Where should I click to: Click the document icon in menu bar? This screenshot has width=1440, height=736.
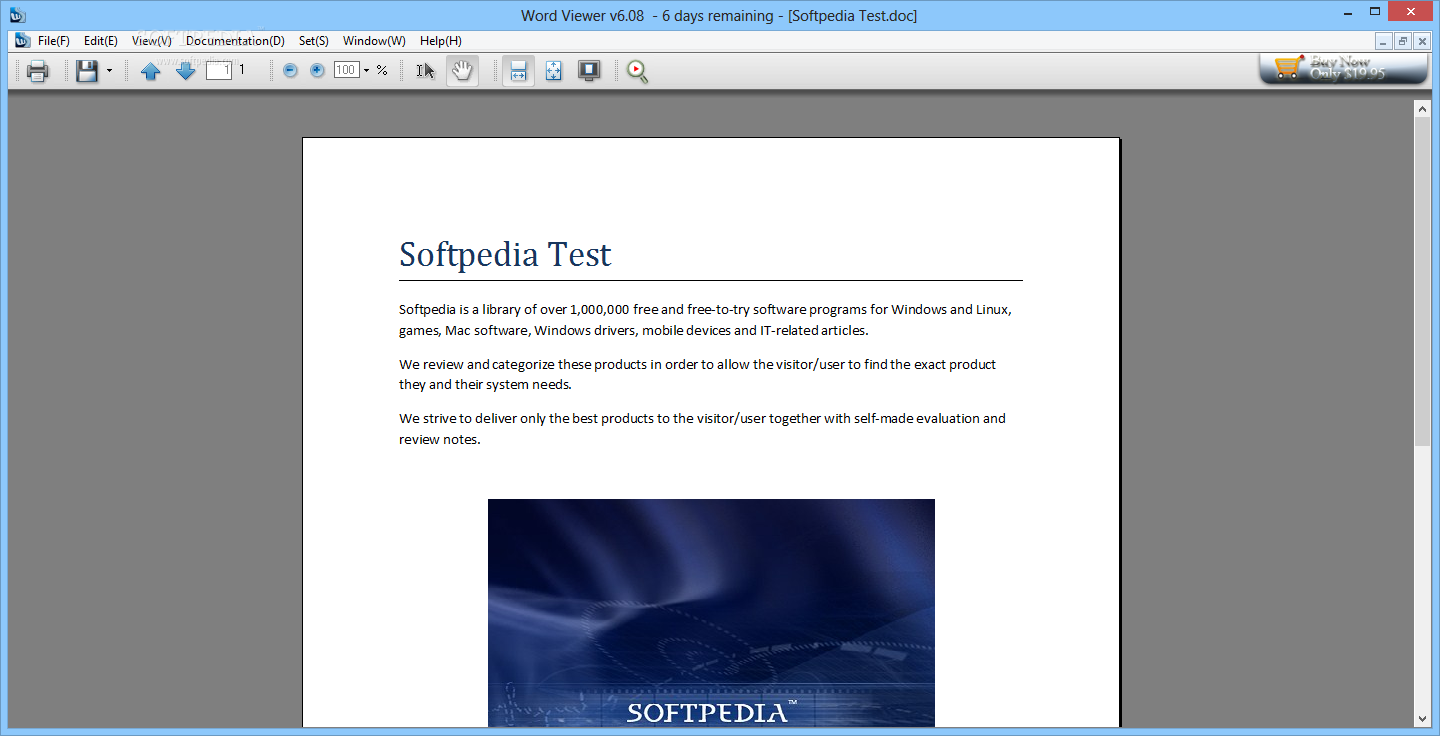click(22, 41)
